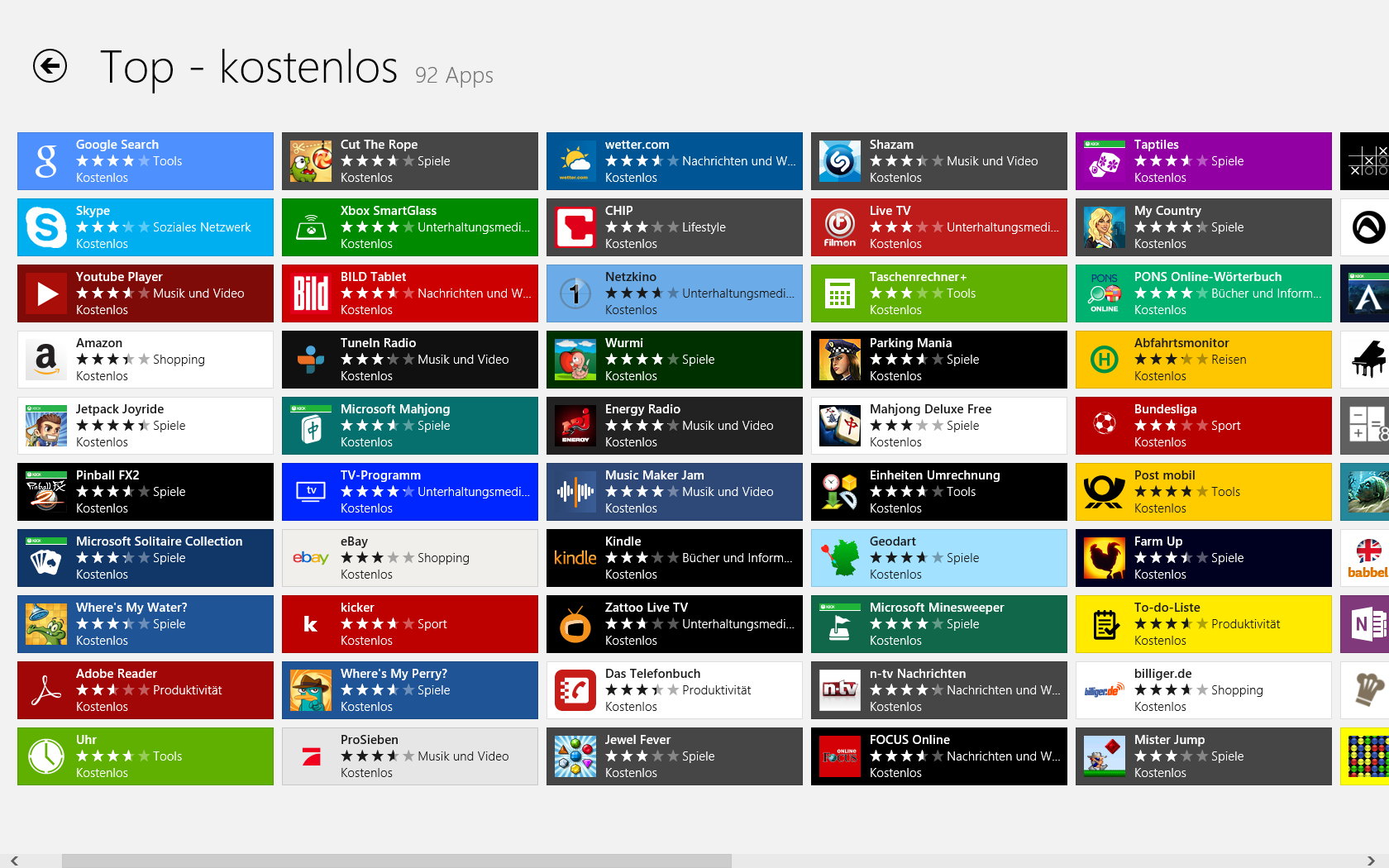The image size is (1389, 868).
Task: Open the Post mobil horn icon
Action: click(x=1105, y=492)
